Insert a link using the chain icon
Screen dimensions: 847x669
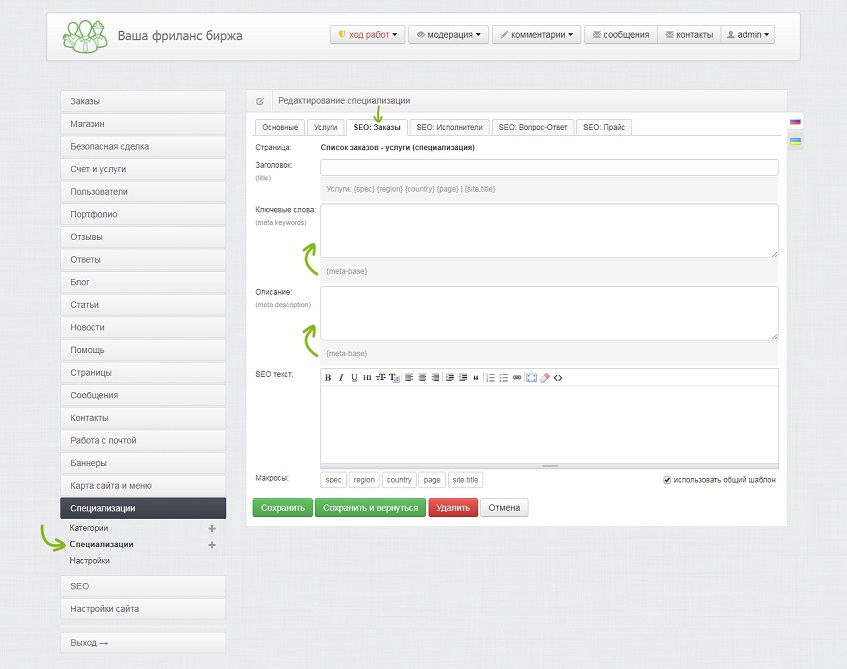pyautogui.click(x=517, y=378)
